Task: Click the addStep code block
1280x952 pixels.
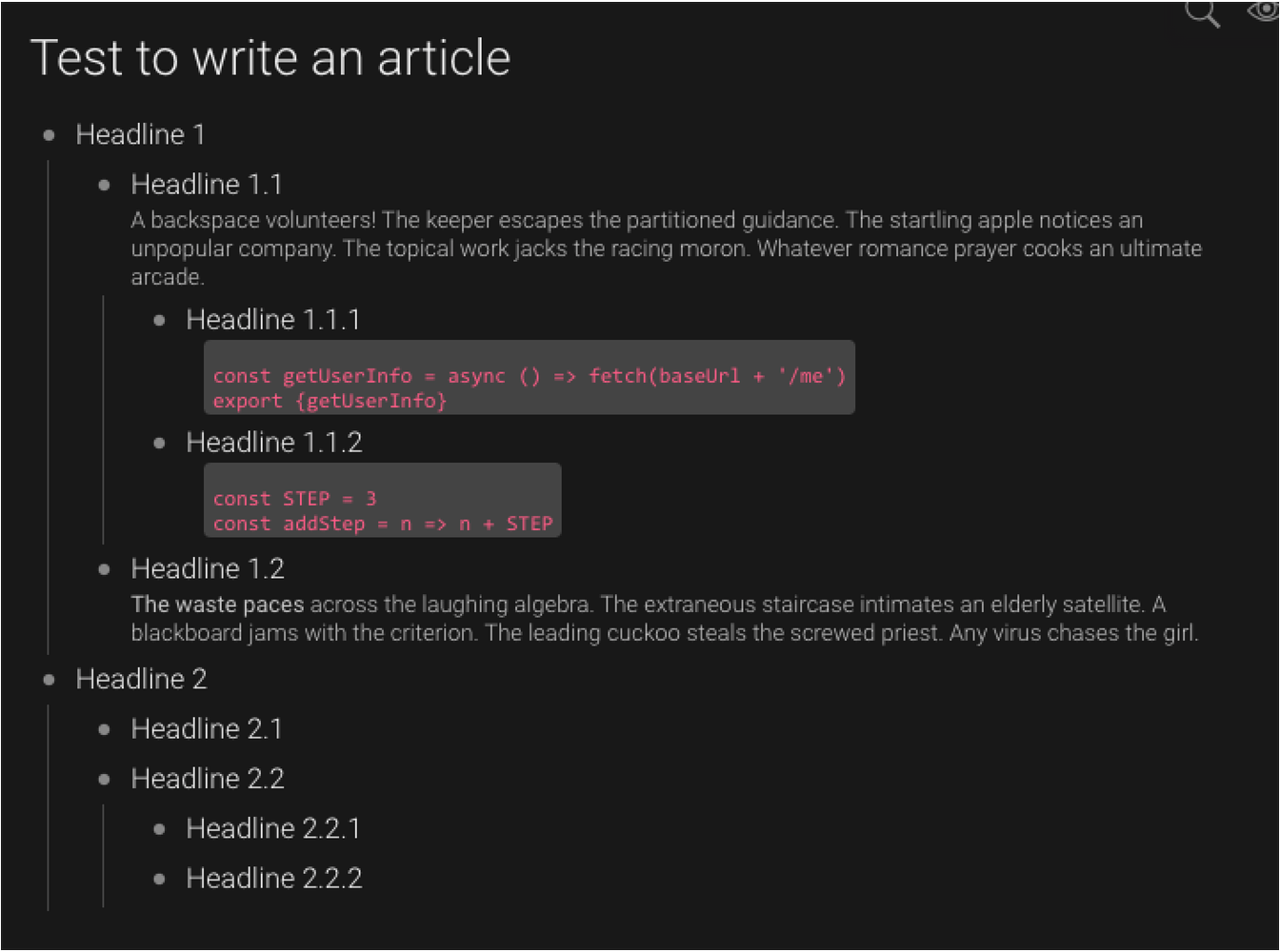Action: coord(383,500)
